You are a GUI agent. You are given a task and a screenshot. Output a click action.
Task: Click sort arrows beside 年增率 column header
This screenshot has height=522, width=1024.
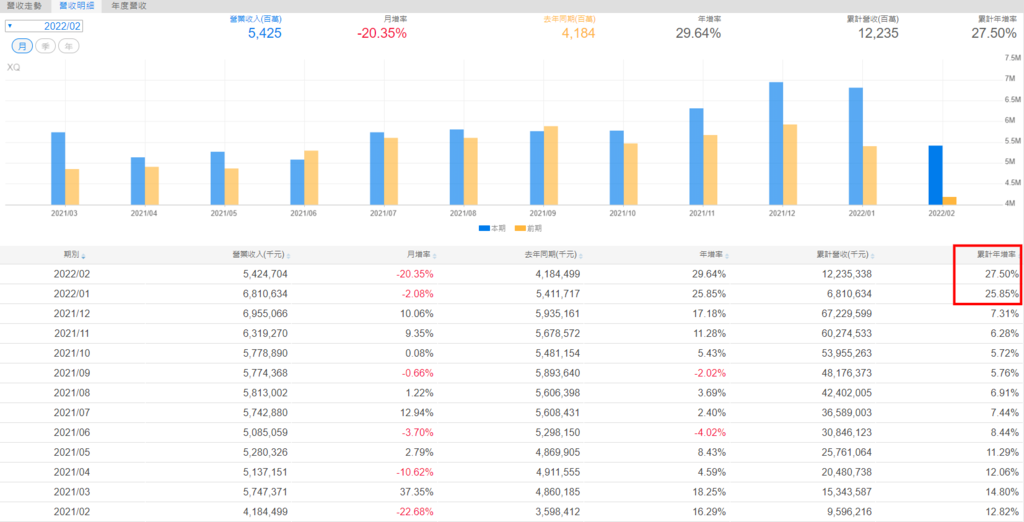[x=728, y=255]
